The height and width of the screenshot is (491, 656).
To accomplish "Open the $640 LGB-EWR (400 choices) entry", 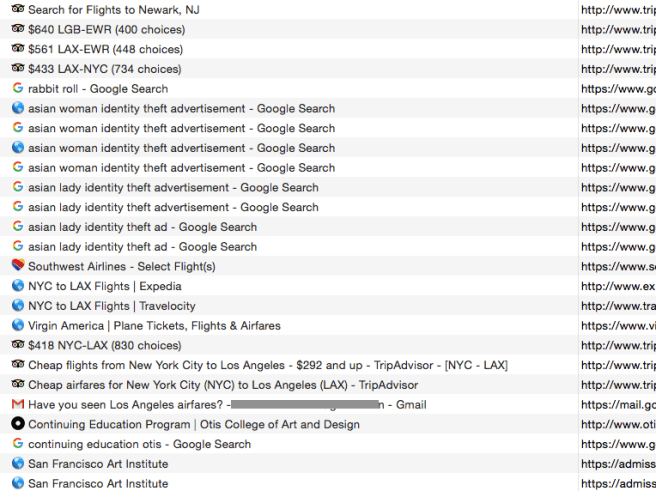I will click(x=106, y=29).
